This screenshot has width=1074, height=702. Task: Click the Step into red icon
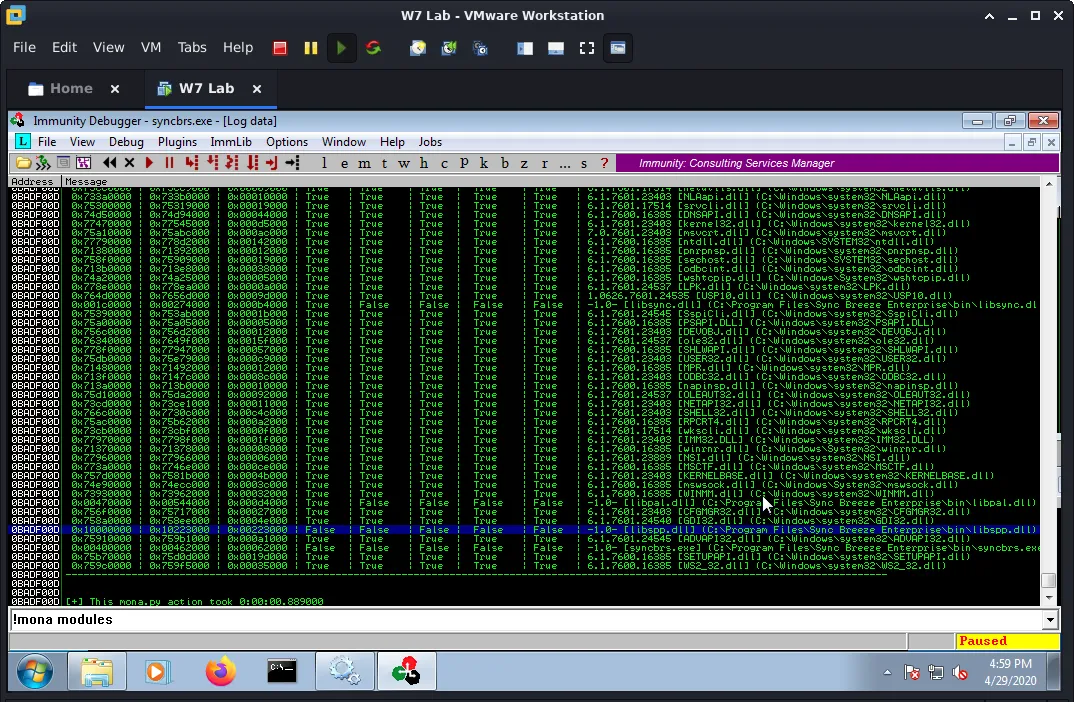point(192,163)
